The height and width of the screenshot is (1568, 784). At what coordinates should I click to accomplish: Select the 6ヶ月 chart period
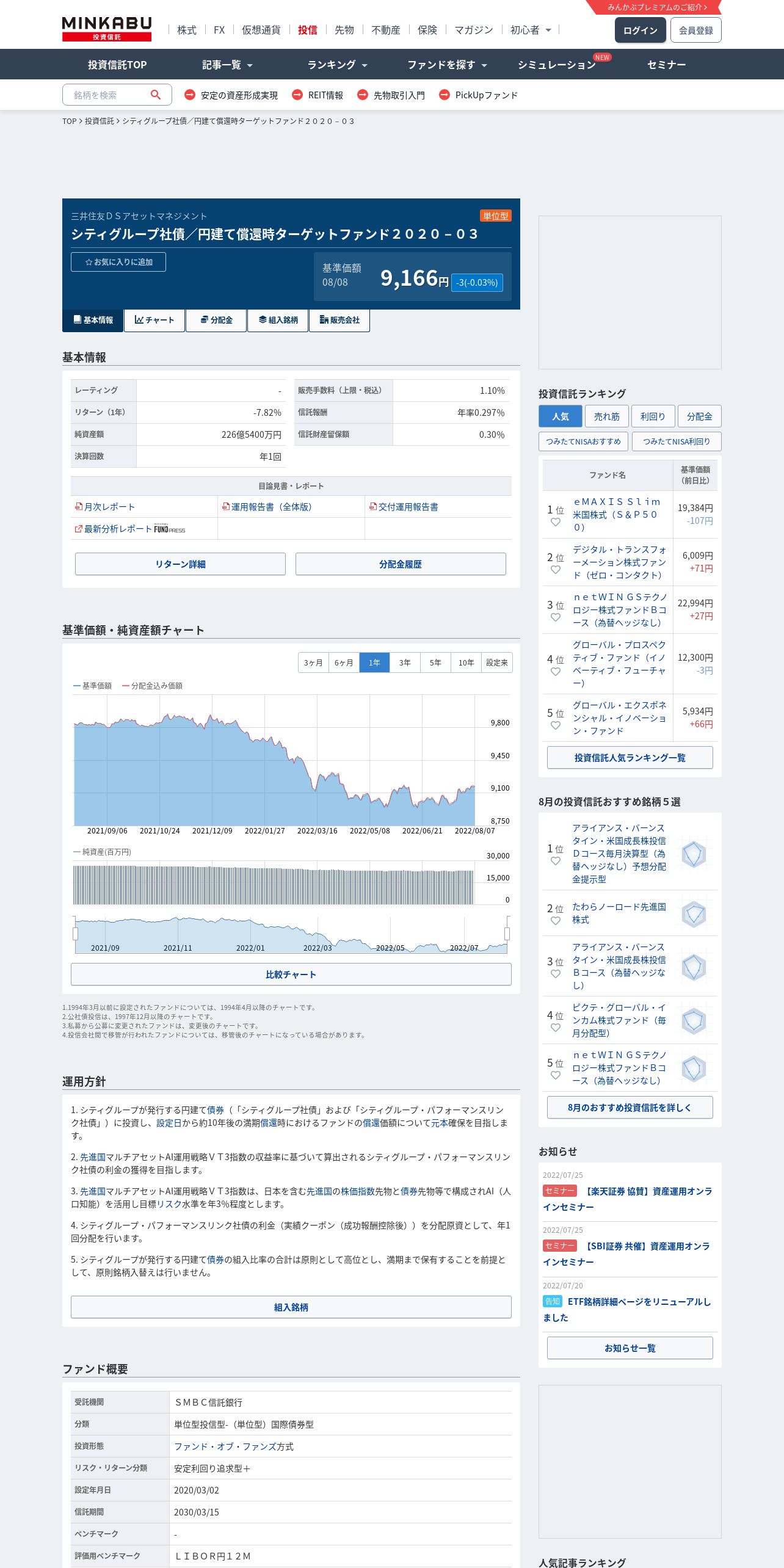344,662
